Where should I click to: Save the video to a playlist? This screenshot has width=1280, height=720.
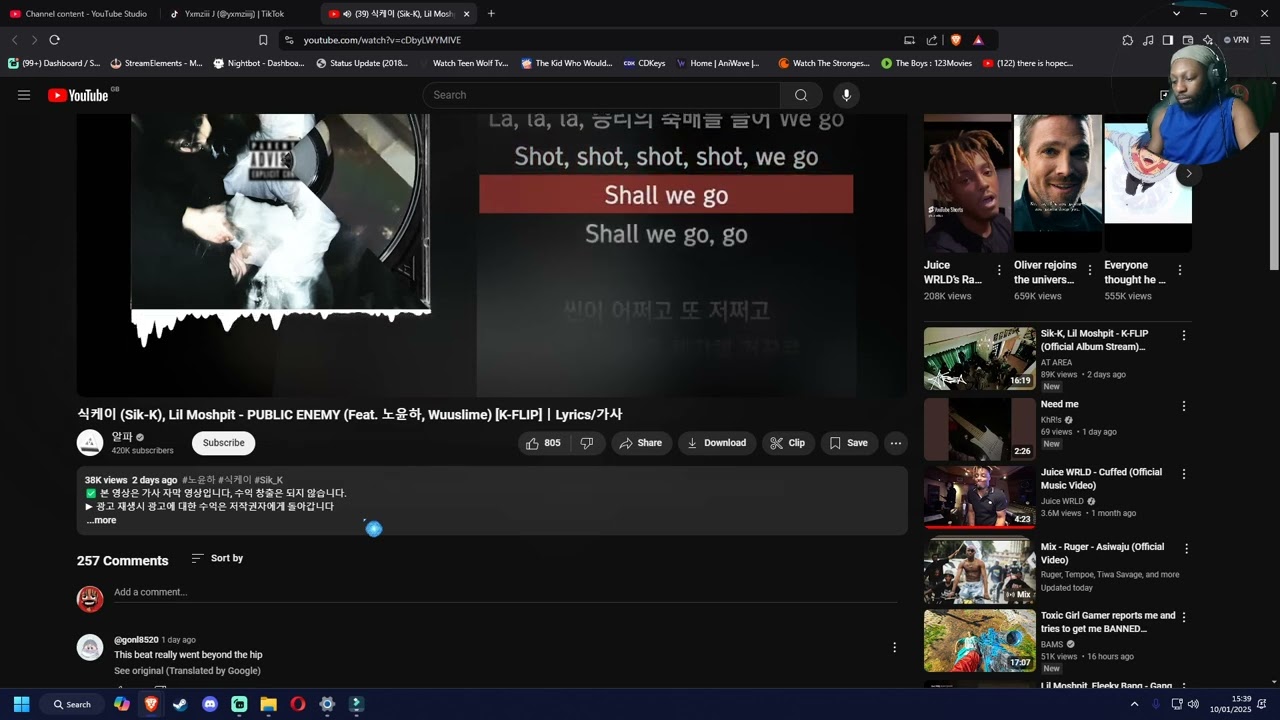point(848,443)
